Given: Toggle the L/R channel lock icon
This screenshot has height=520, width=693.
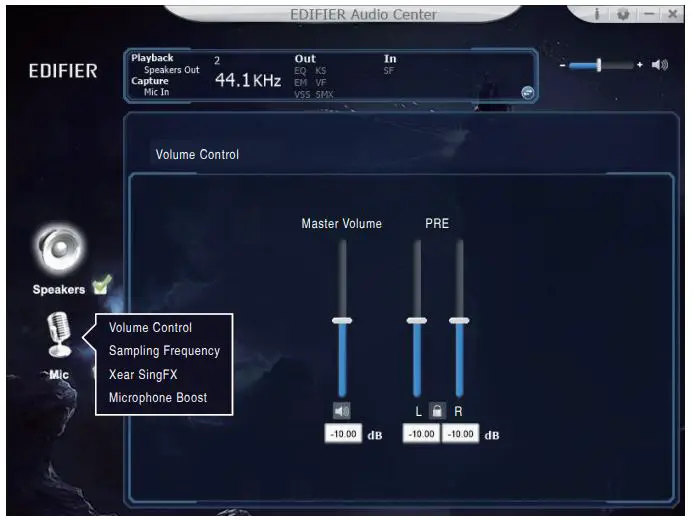Looking at the screenshot, I should (437, 411).
